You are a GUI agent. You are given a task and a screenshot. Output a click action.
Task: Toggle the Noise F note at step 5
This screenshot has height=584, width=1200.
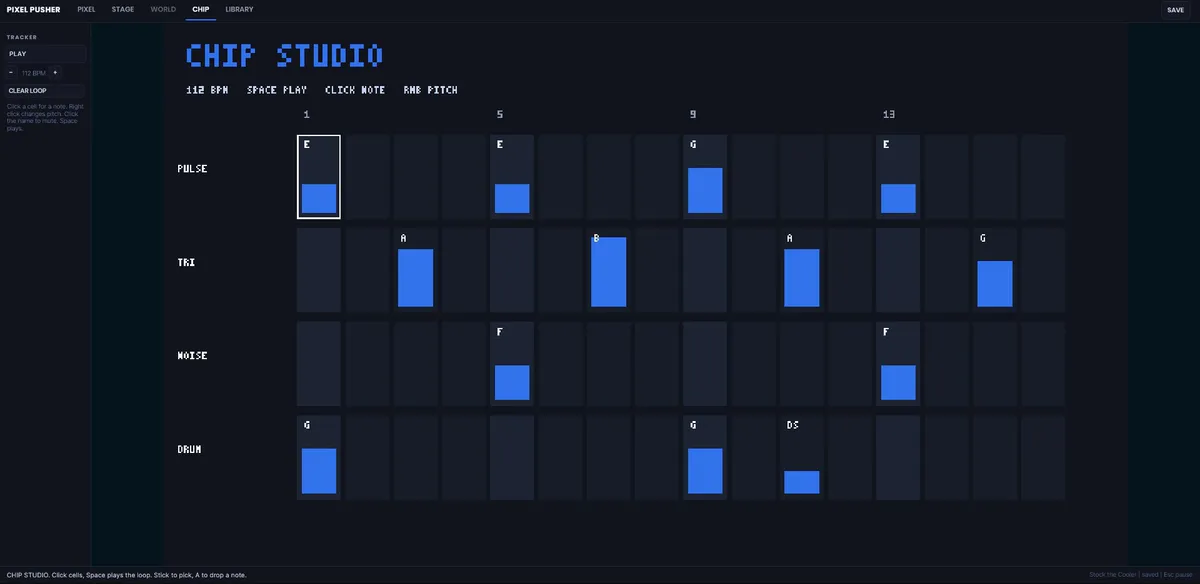coord(512,364)
